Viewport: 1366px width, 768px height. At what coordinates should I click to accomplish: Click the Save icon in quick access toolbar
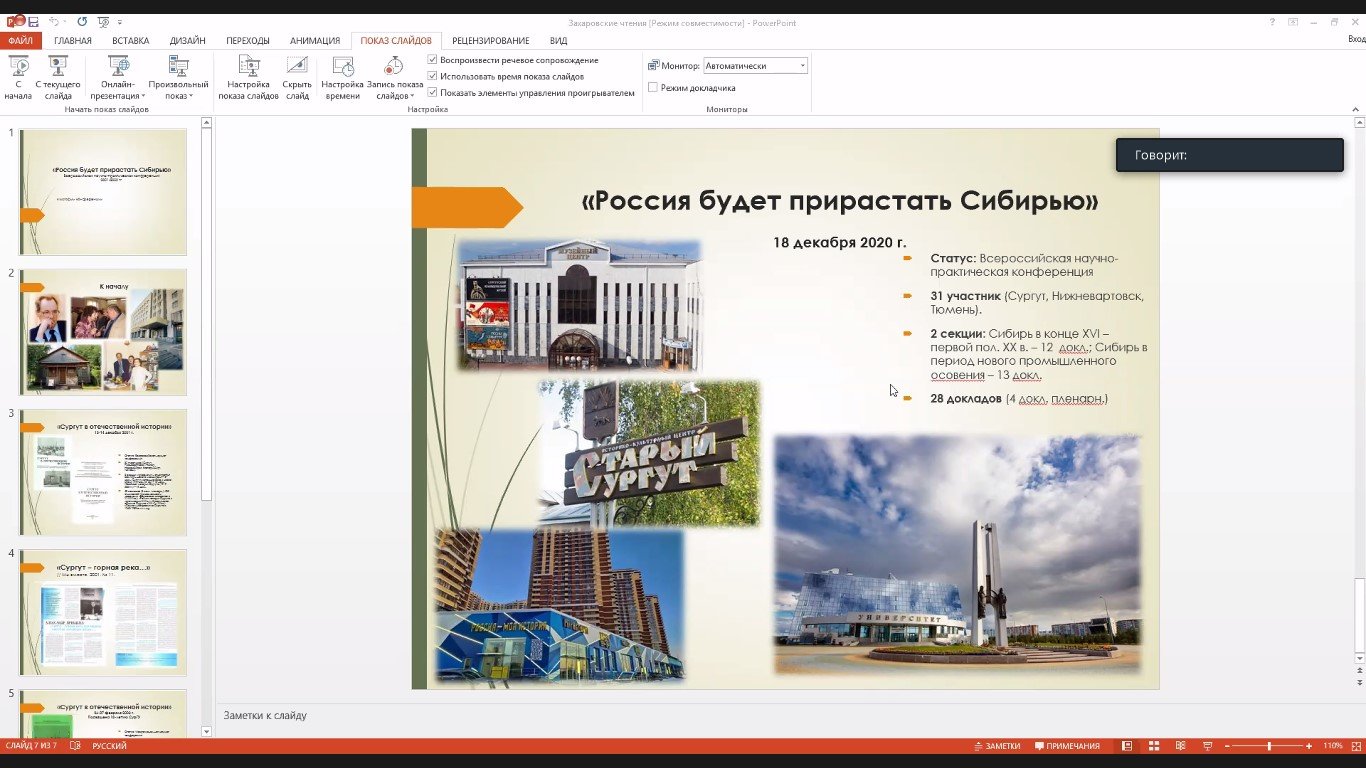click(x=33, y=22)
